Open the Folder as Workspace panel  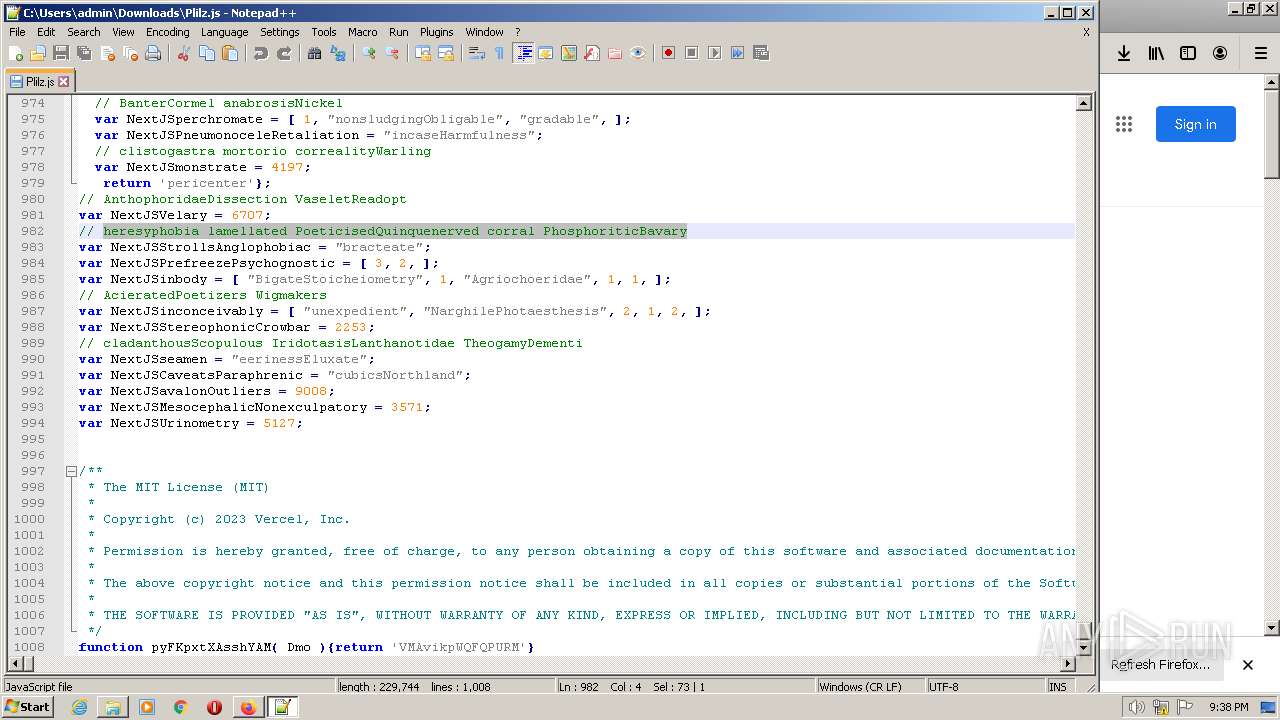[x=615, y=53]
